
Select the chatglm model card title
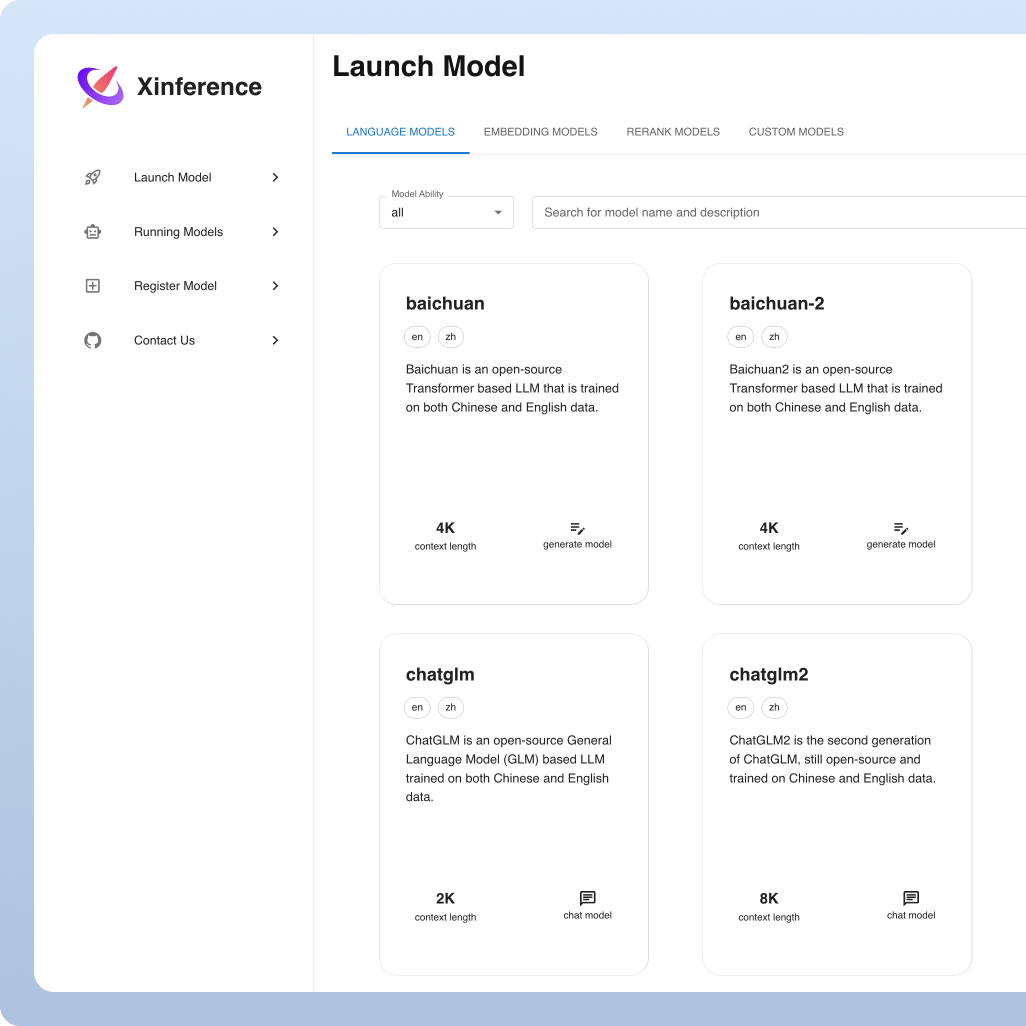[440, 675]
